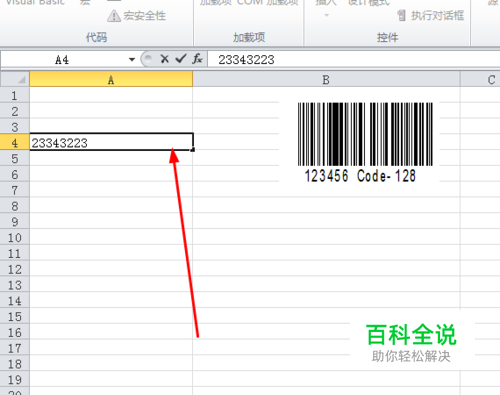Viewport: 500px width, 395px height.
Task: Select column B header
Action: (326, 80)
